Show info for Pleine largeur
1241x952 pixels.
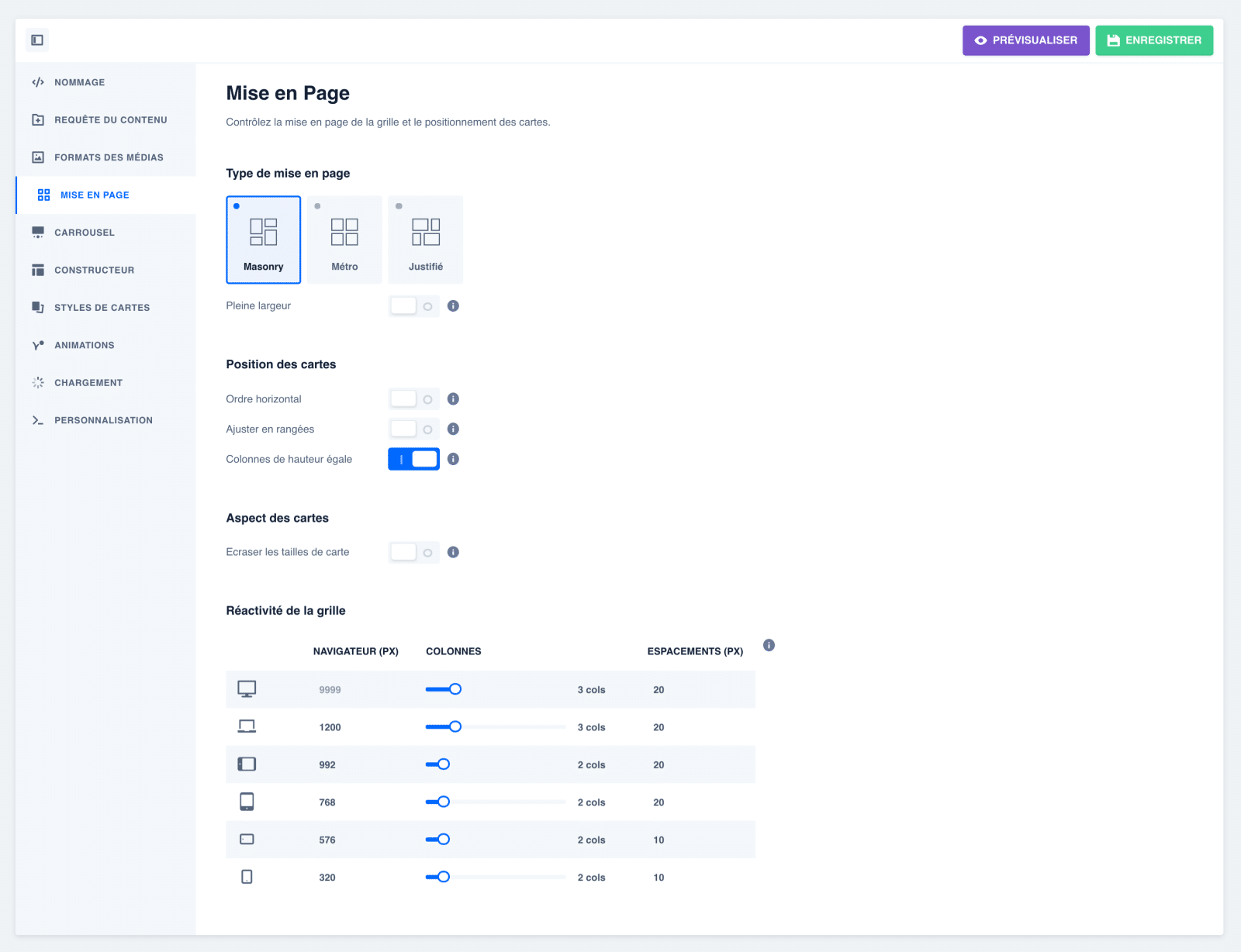(x=454, y=306)
